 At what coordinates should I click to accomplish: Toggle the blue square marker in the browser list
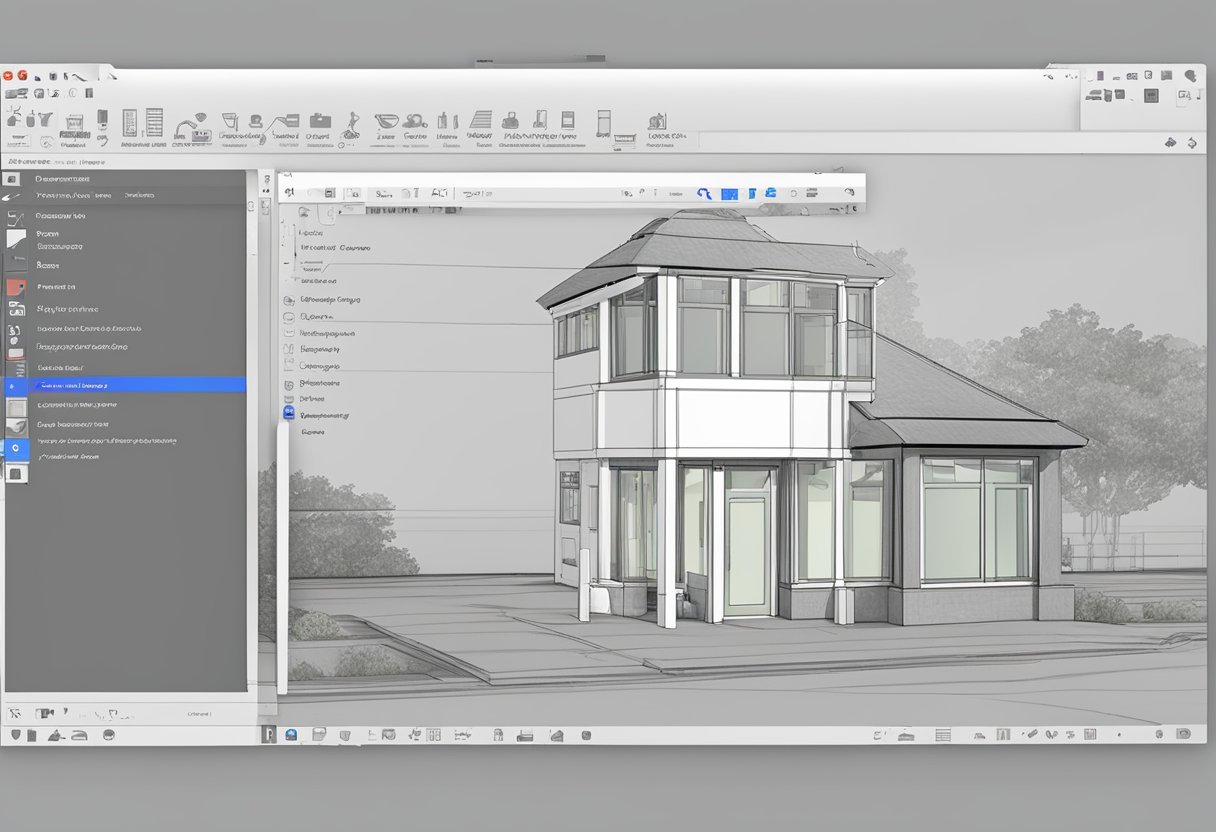[289, 412]
